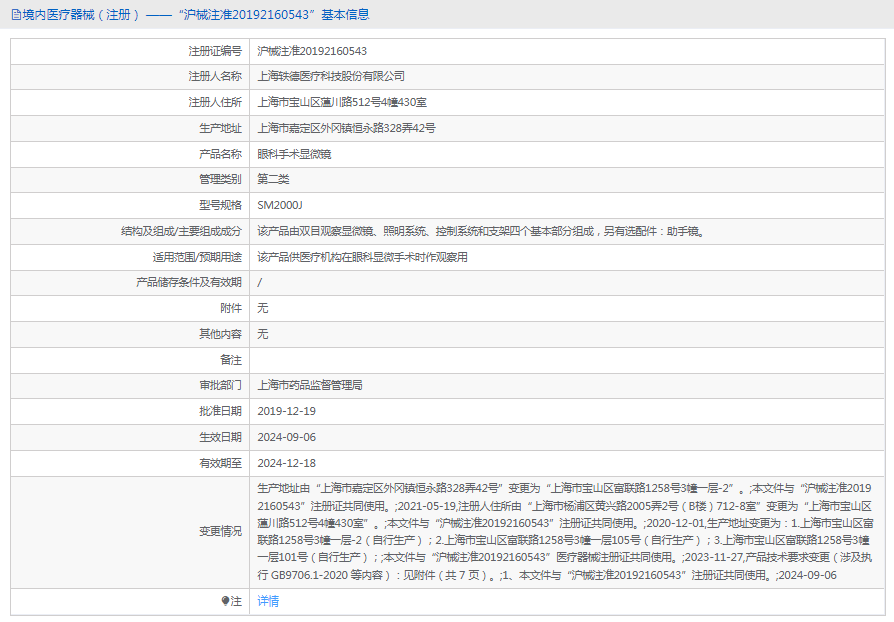This screenshot has height=622, width=894.
Task: Click the 变更情况 label cell
Action: pyautogui.click(x=130, y=532)
